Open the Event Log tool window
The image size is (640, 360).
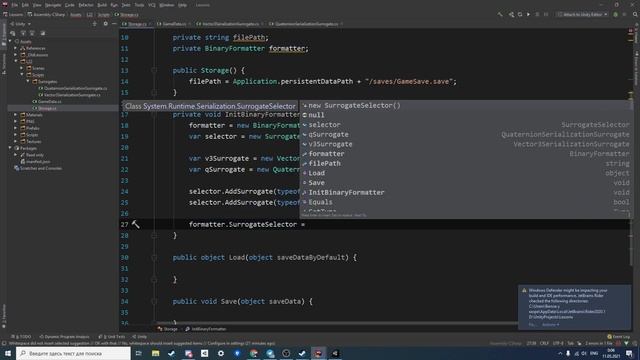pyautogui.click(x=619, y=337)
